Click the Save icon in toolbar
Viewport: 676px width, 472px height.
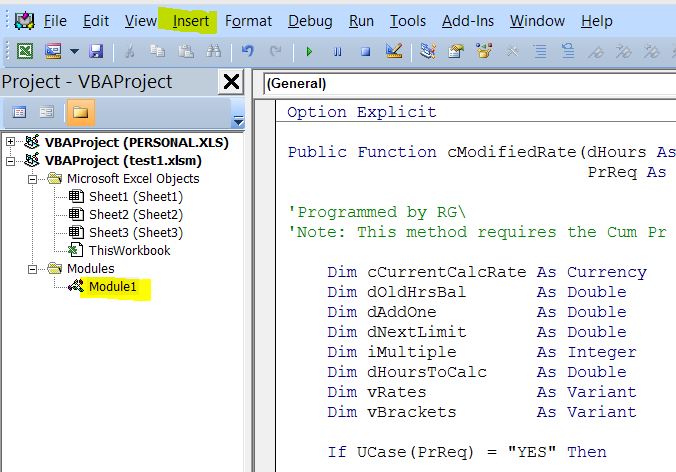point(97,50)
